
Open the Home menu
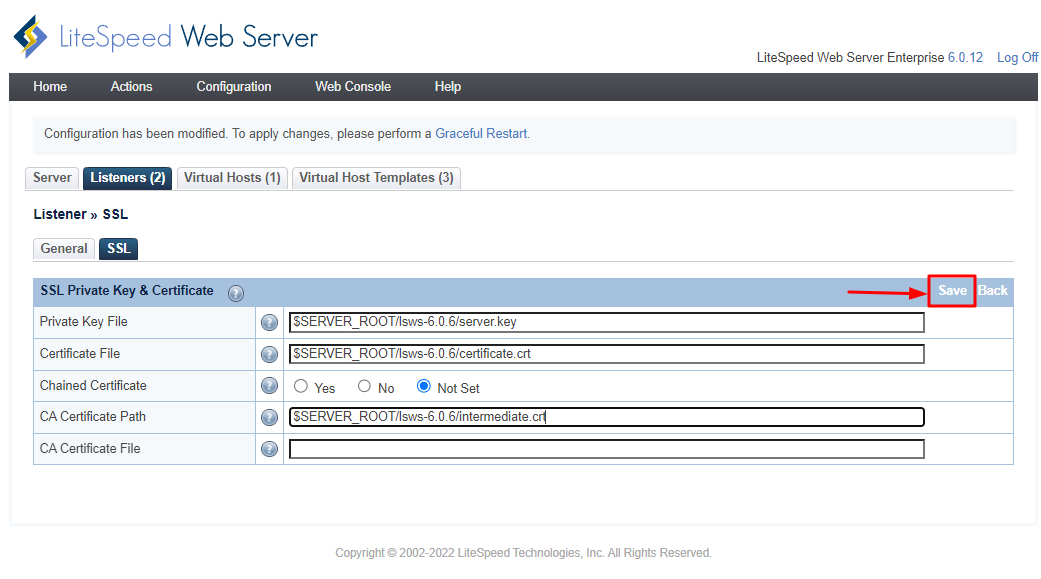(50, 86)
